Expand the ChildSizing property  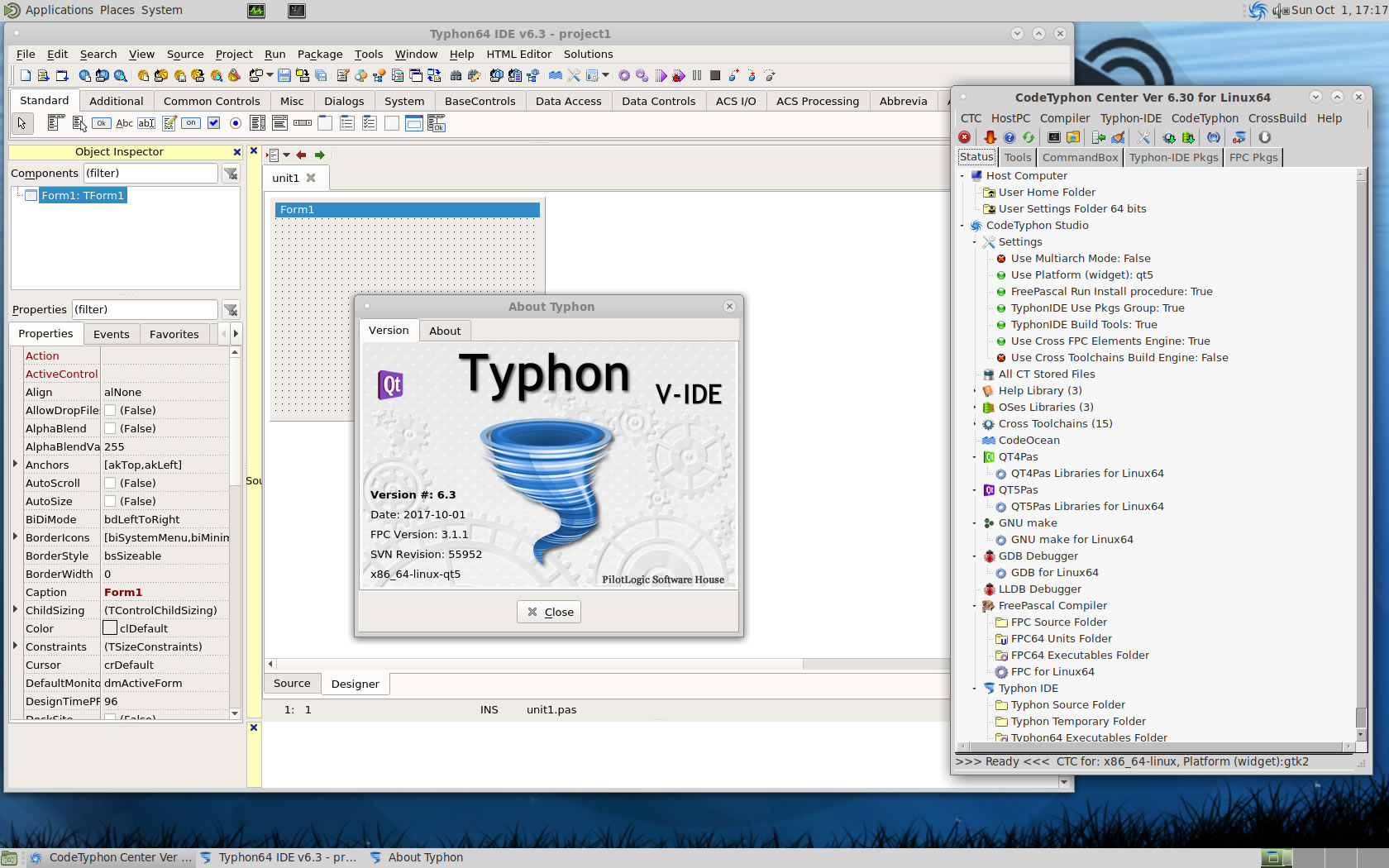pyautogui.click(x=16, y=609)
